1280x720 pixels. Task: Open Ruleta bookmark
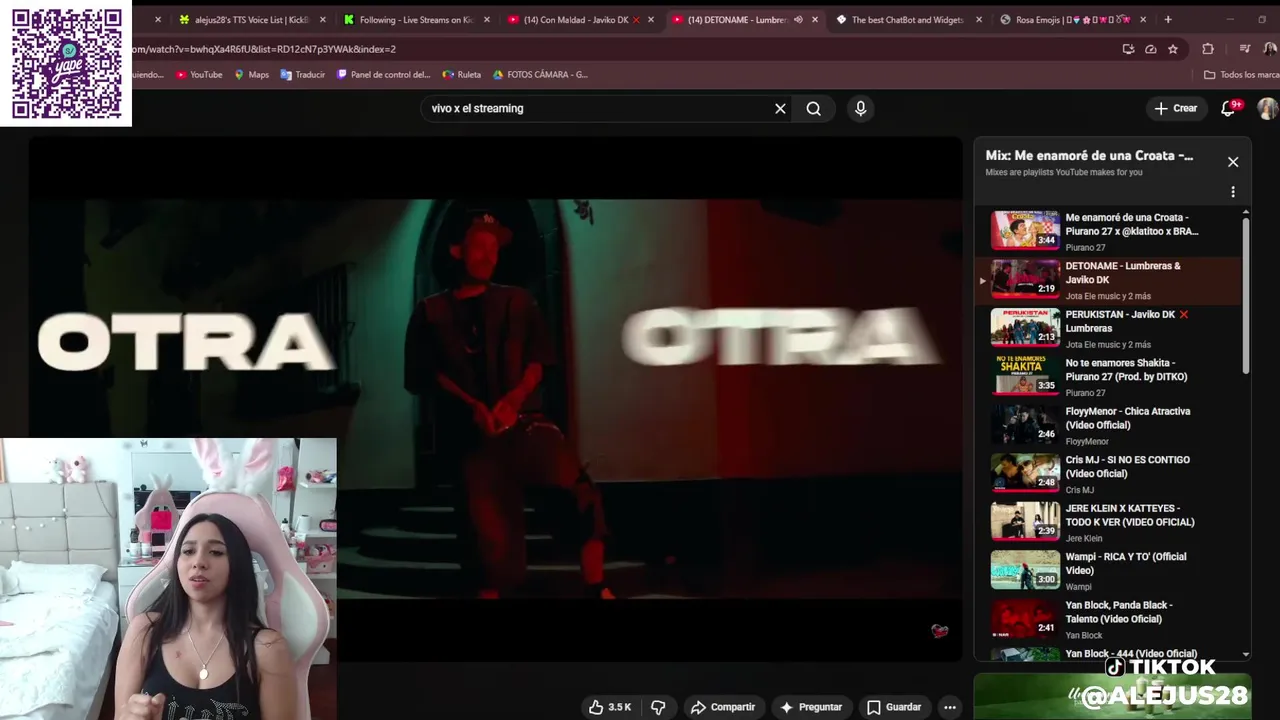pos(462,74)
